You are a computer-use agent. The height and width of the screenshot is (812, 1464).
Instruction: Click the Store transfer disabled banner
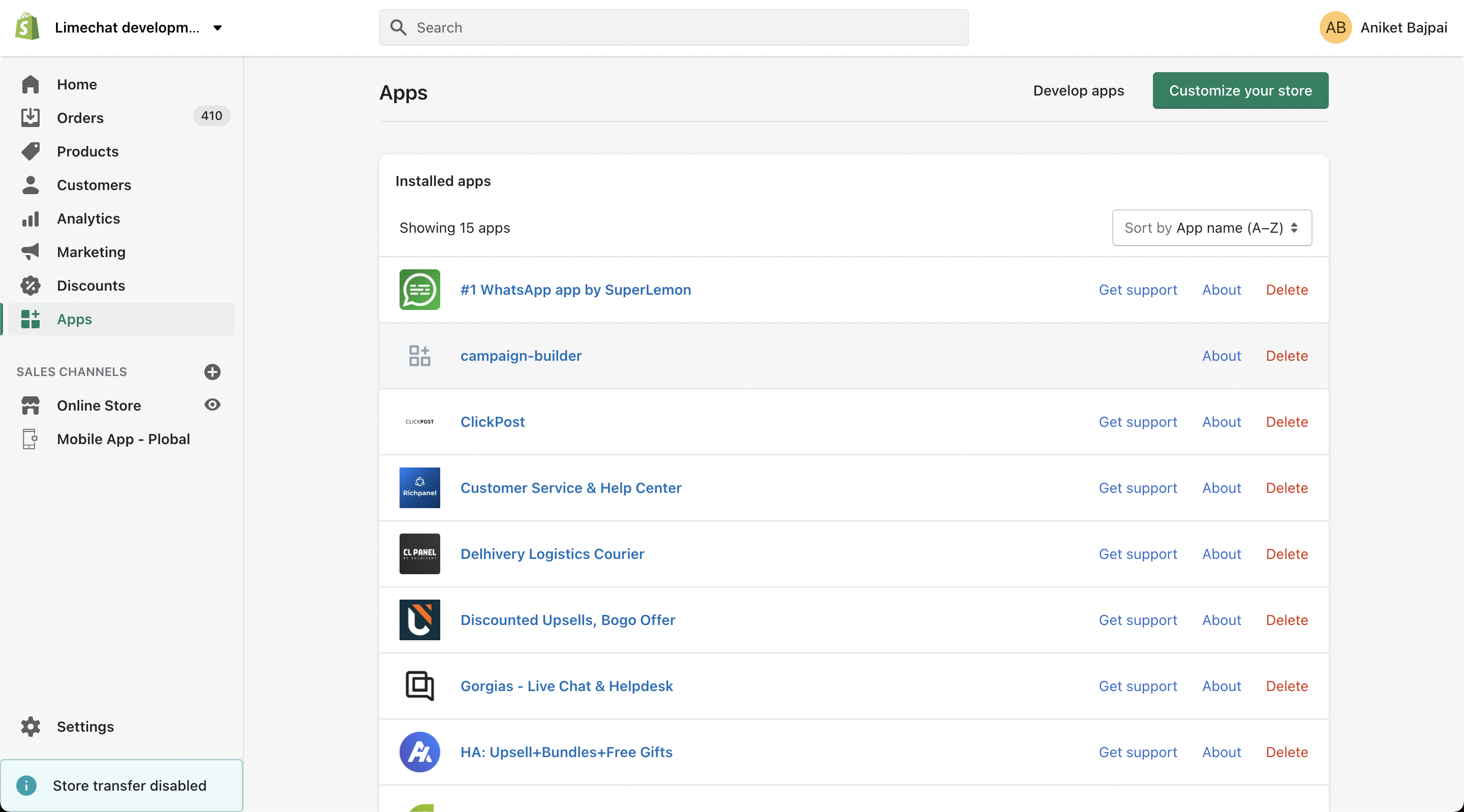(121, 785)
